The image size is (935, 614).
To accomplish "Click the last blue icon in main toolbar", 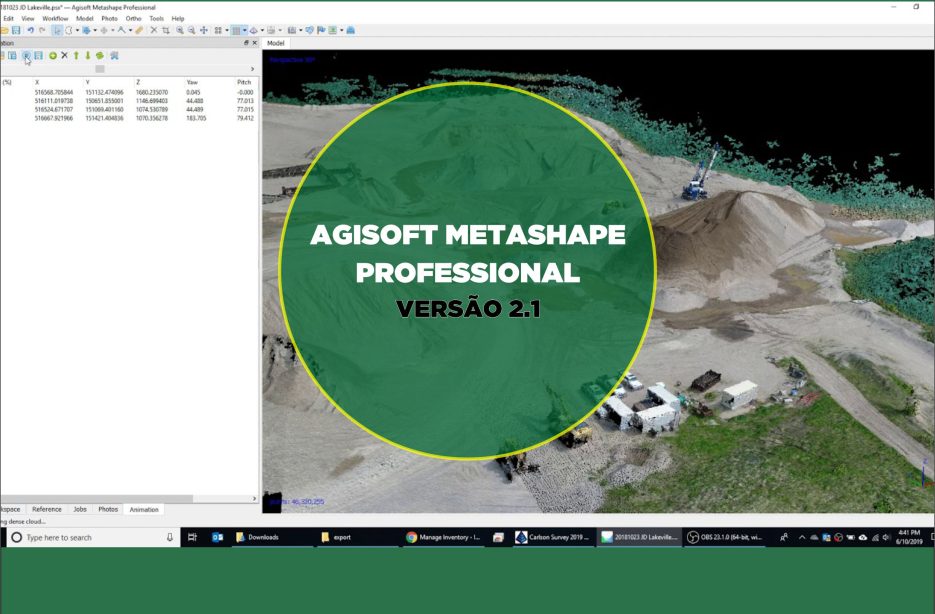I will tap(350, 30).
